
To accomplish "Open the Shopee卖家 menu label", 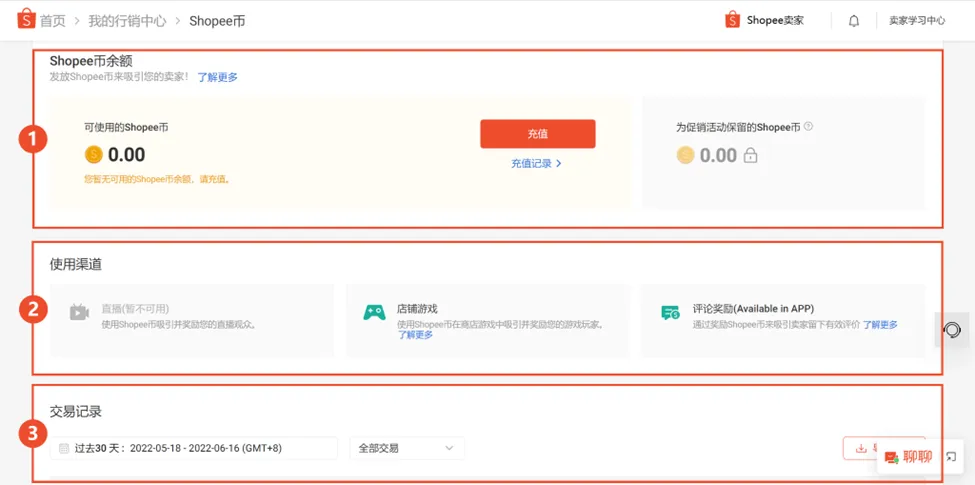I will pyautogui.click(x=775, y=21).
